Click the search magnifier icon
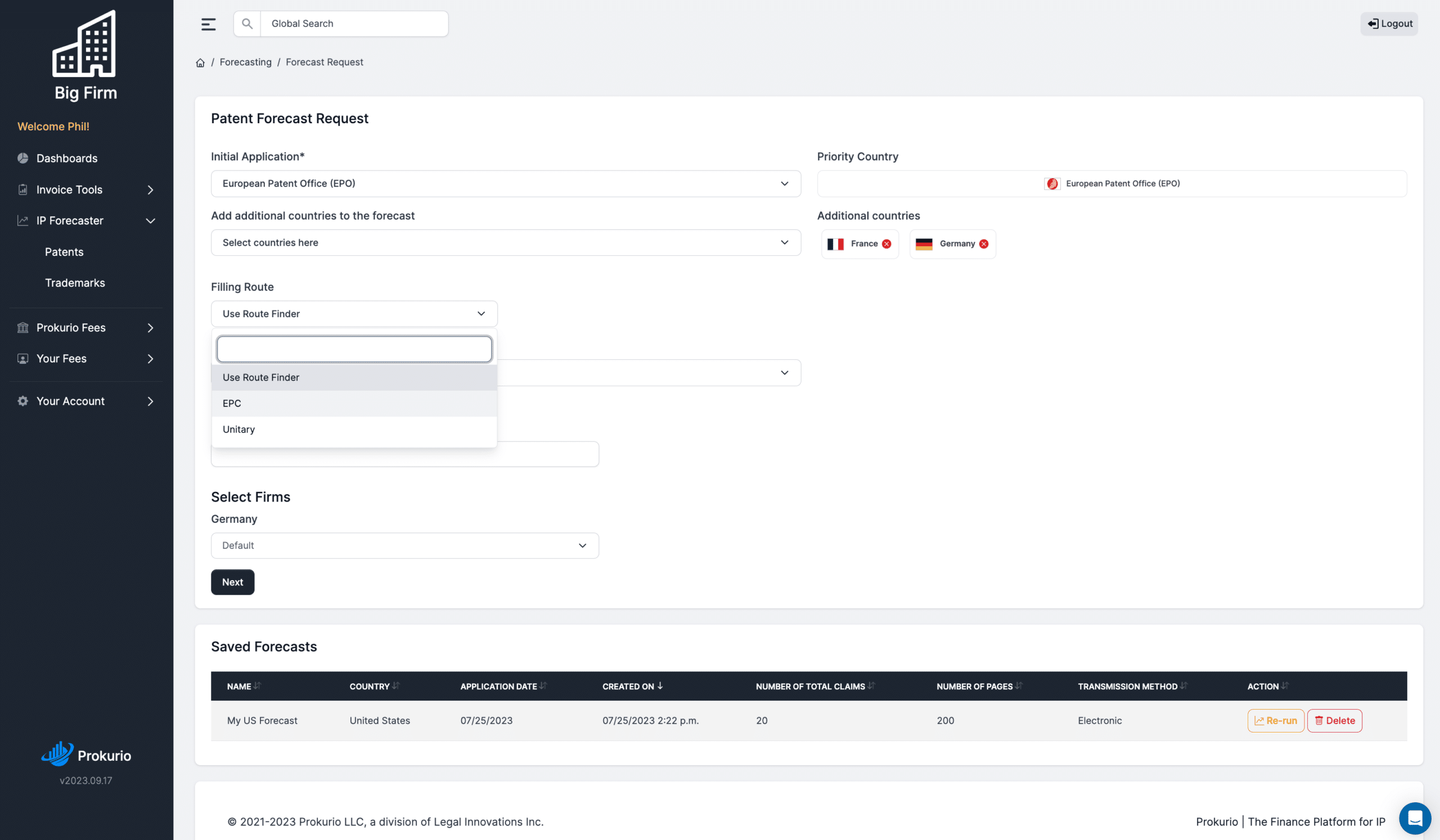Screen dimensions: 1440x840 pos(247,24)
